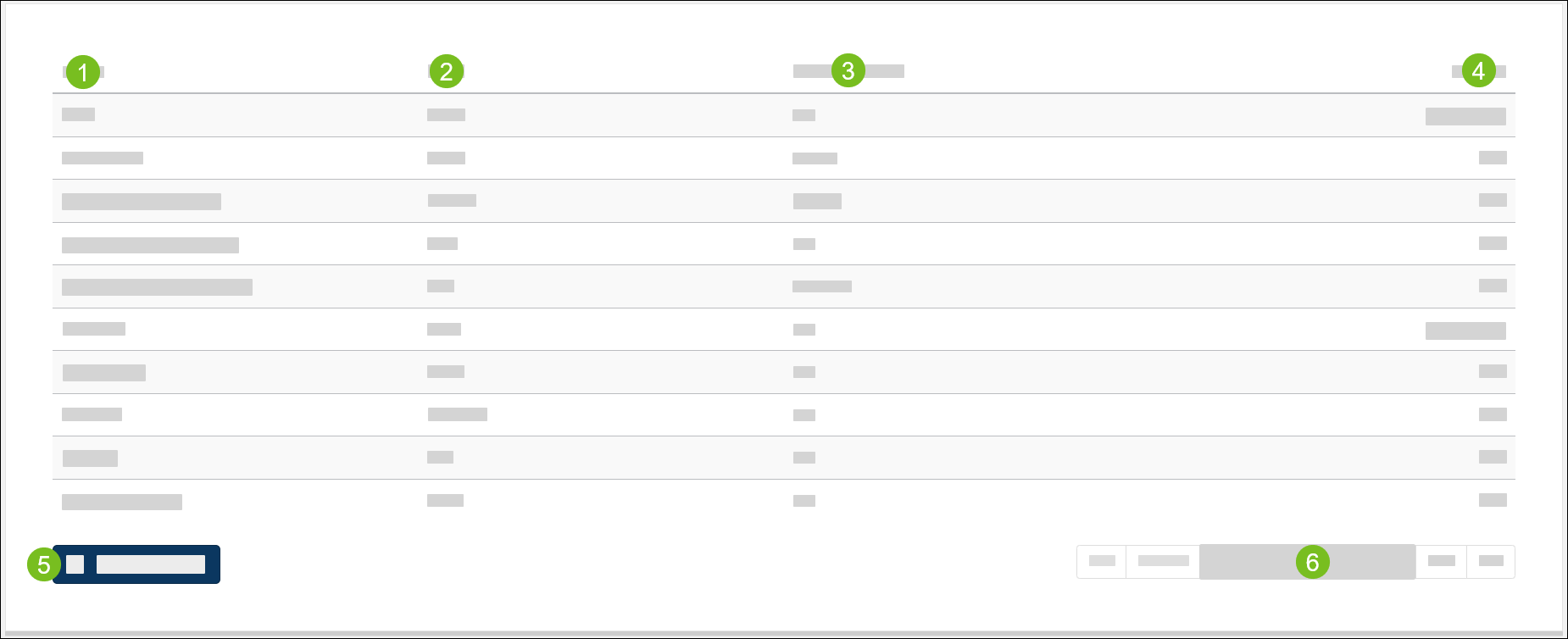This screenshot has width=1568, height=639.
Task: Click the green callout marker number 1
Action: [83, 72]
